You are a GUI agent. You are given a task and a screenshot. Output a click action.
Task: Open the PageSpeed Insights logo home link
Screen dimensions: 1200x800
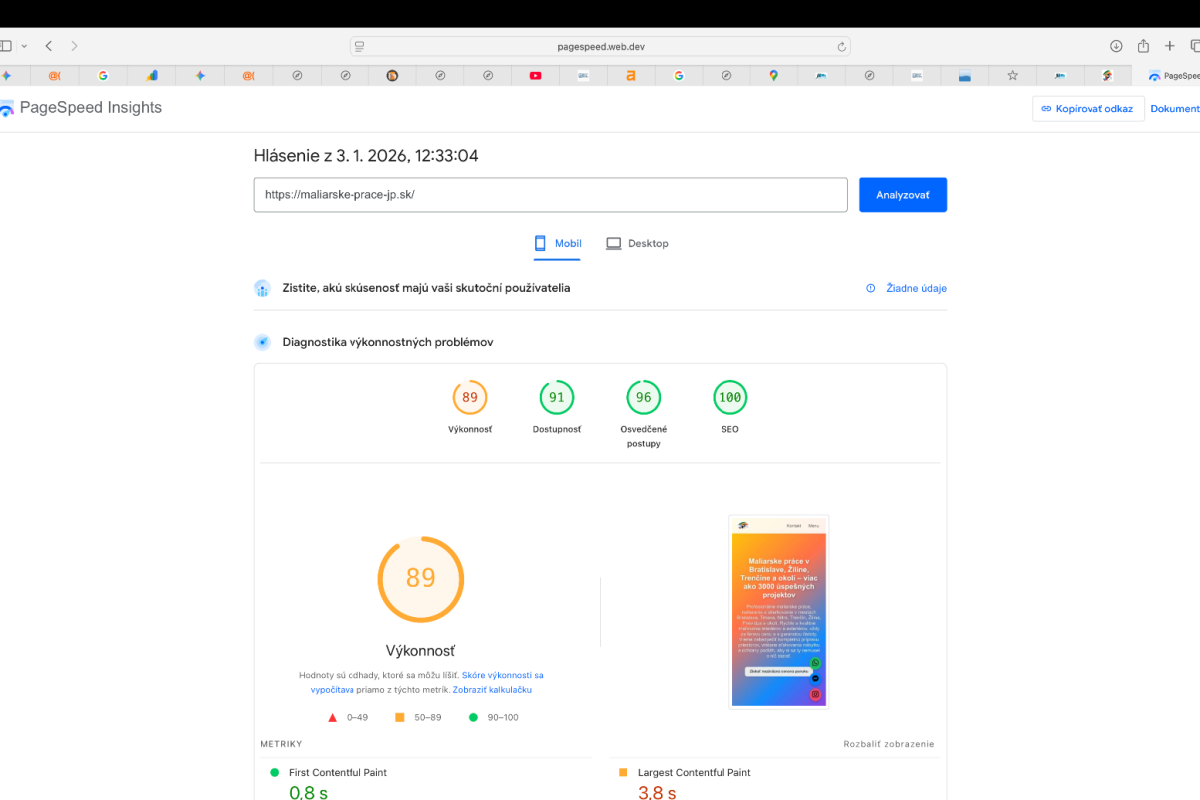(82, 108)
